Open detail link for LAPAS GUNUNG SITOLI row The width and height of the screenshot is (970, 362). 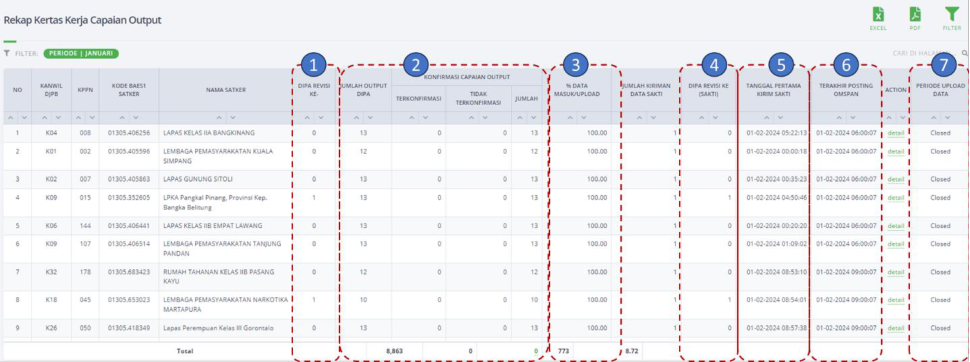pyautogui.click(x=895, y=179)
